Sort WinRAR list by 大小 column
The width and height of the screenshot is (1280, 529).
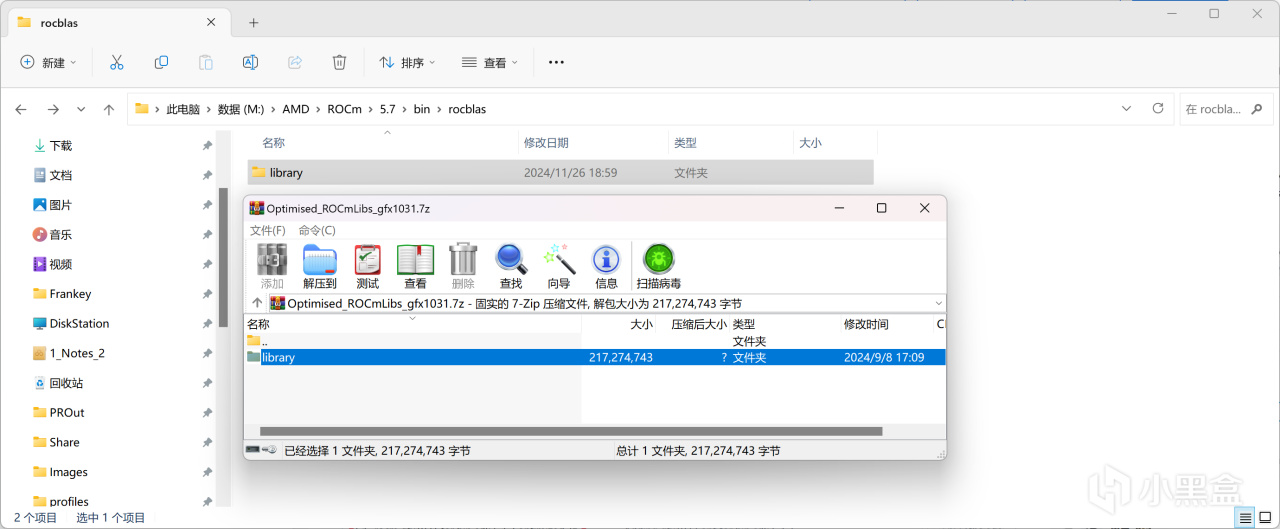641,324
